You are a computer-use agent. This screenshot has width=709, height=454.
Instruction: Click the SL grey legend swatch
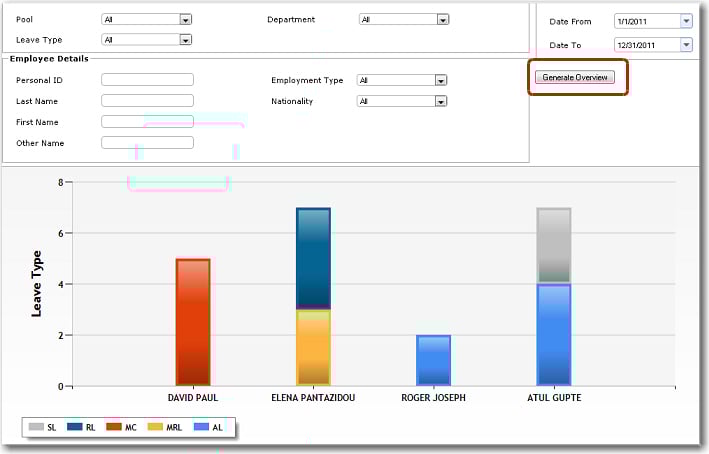(36, 427)
